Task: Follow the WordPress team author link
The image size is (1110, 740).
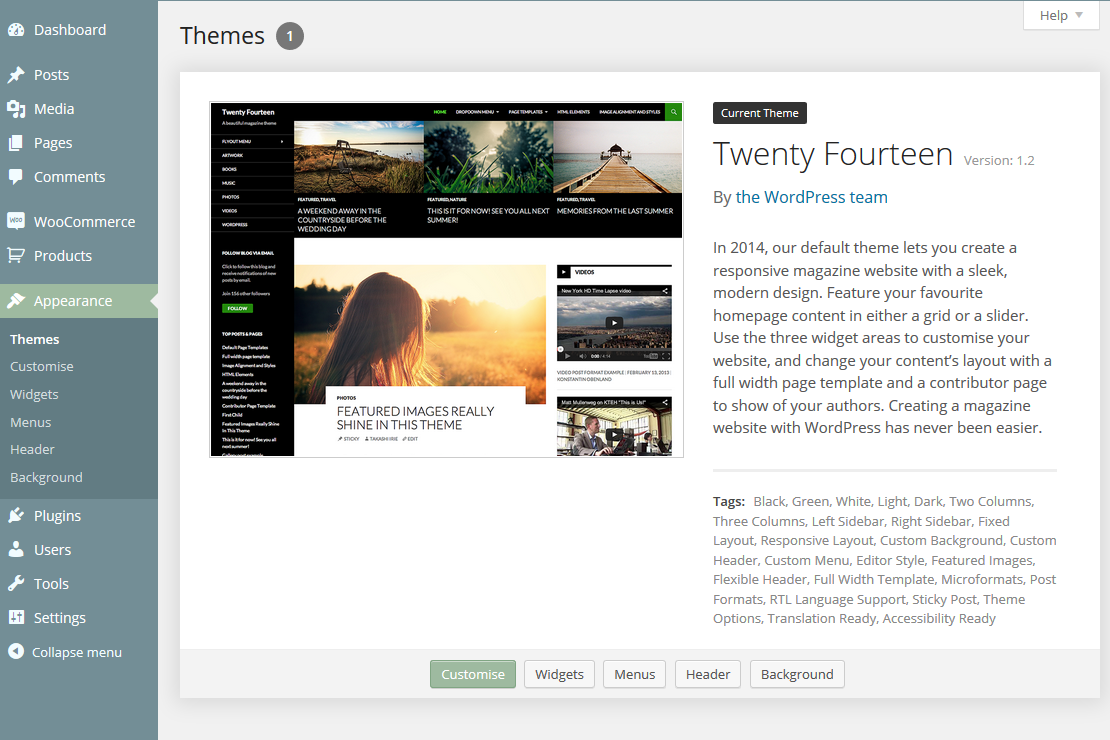Action: pos(811,197)
